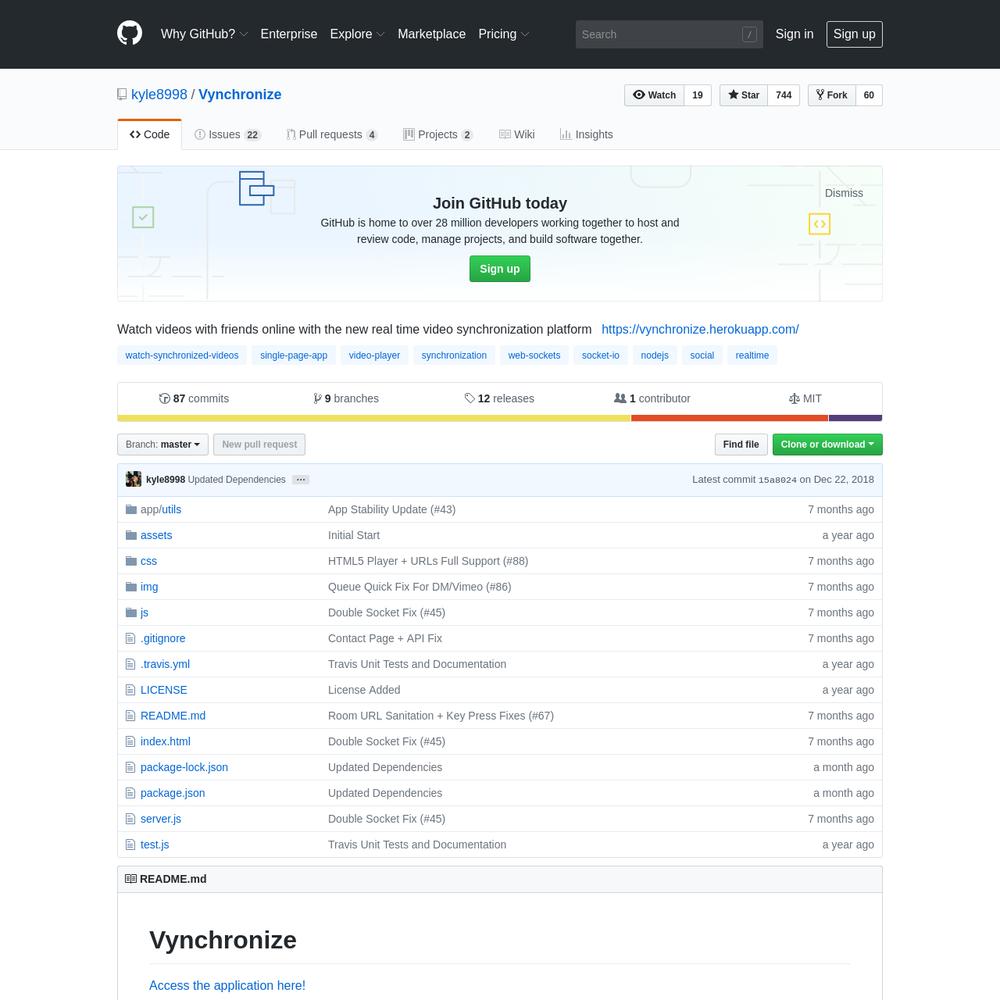Click the commits history clock icon

(x=165, y=398)
